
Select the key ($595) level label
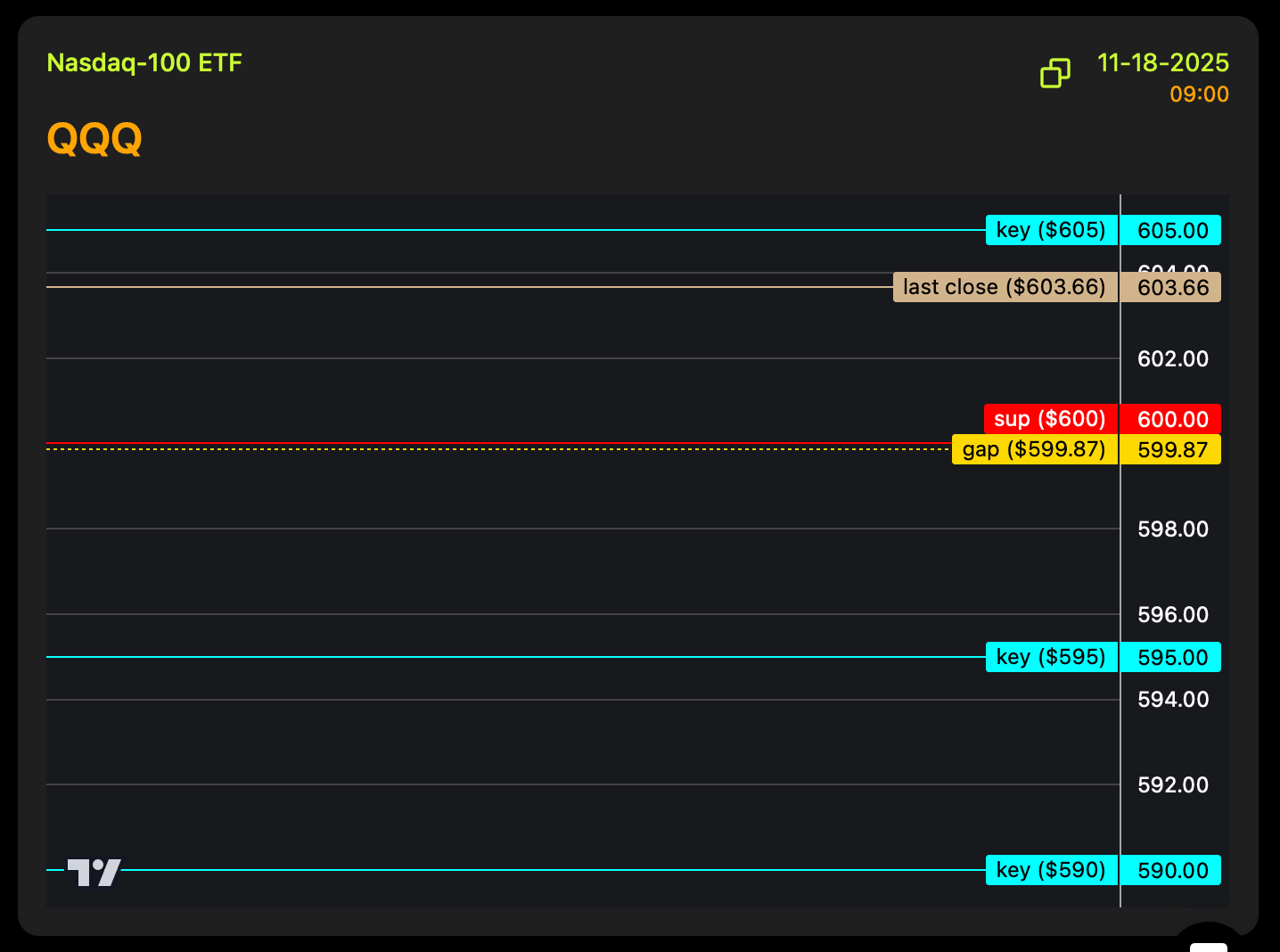[x=1051, y=657]
